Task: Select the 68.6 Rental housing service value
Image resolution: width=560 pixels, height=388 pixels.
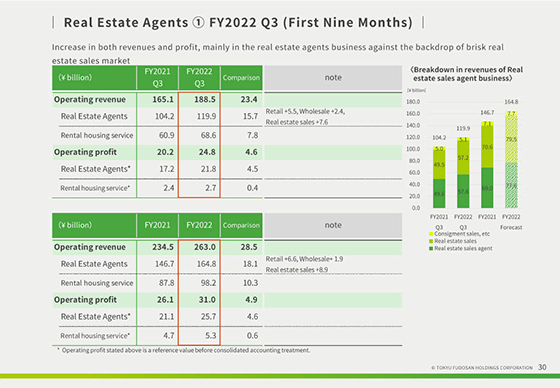Action: click(x=209, y=135)
